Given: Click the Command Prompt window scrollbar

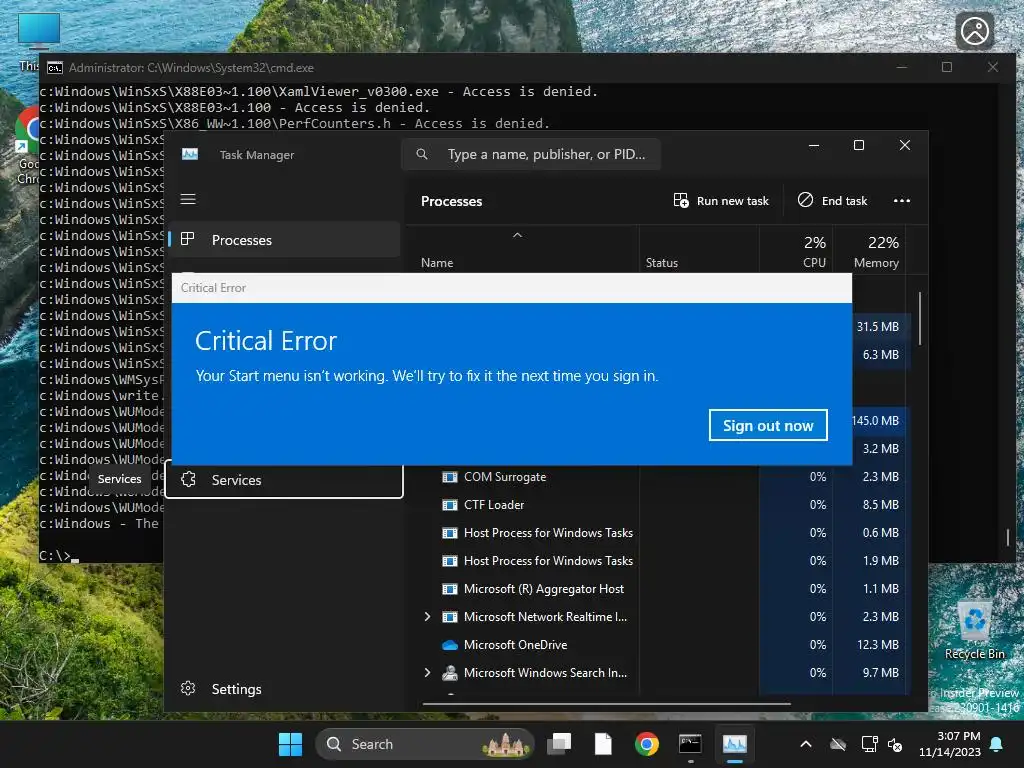Looking at the screenshot, I should coord(1008,537).
